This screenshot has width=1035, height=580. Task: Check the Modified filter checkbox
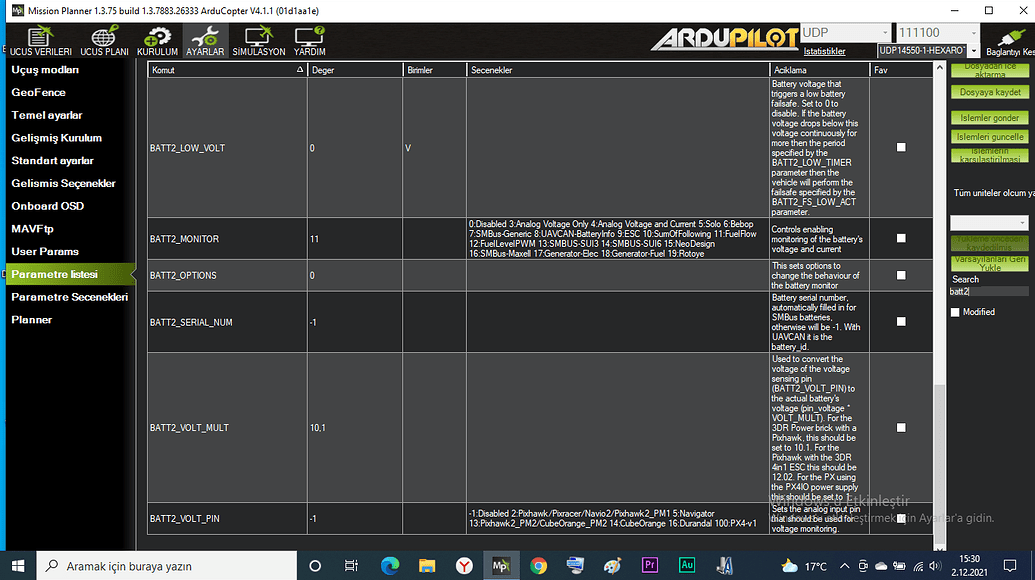[954, 311]
